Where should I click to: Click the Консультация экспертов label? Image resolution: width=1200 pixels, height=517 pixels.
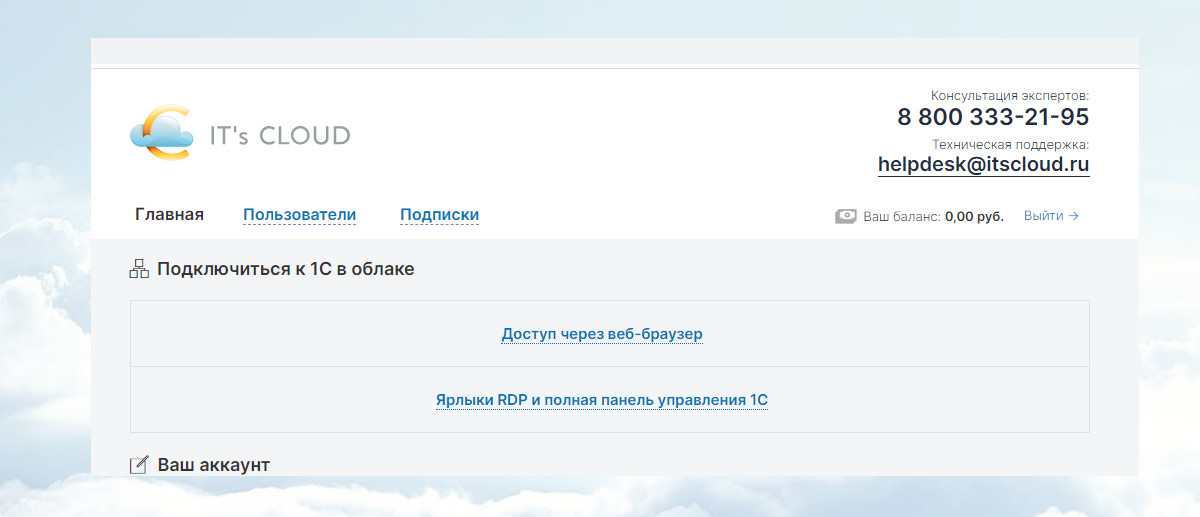(x=1009, y=95)
